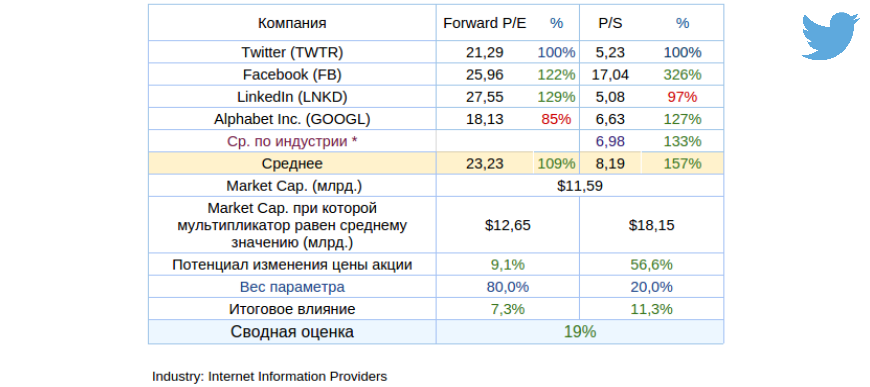Image resolution: width=870 pixels, height=387 pixels.
Task: Select the Facebook (FB) company cell
Action: point(292,74)
